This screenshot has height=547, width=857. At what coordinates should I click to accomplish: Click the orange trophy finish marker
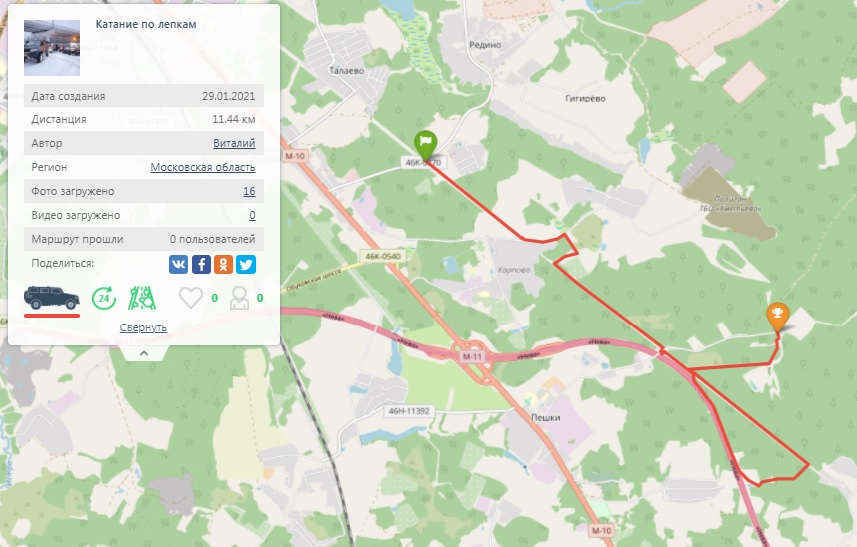coord(778,317)
